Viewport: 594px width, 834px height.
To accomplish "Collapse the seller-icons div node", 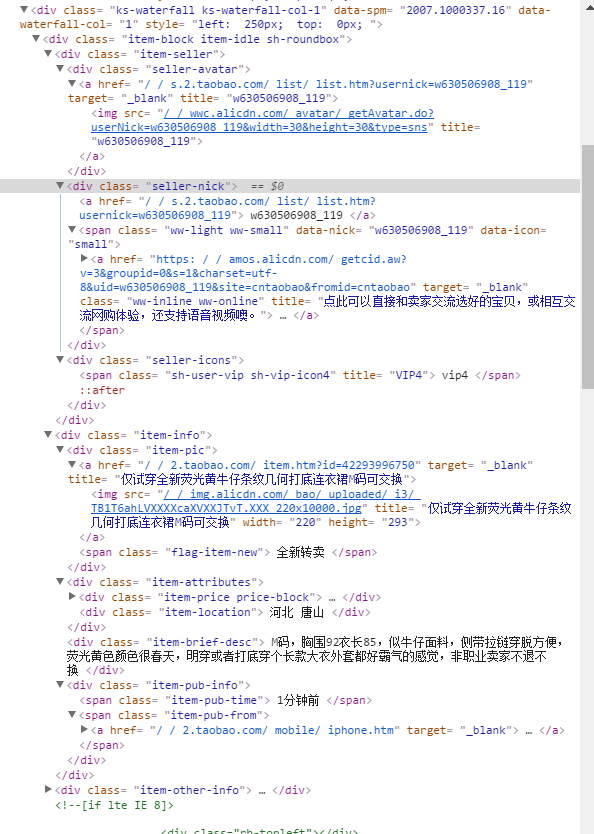I will (60, 360).
